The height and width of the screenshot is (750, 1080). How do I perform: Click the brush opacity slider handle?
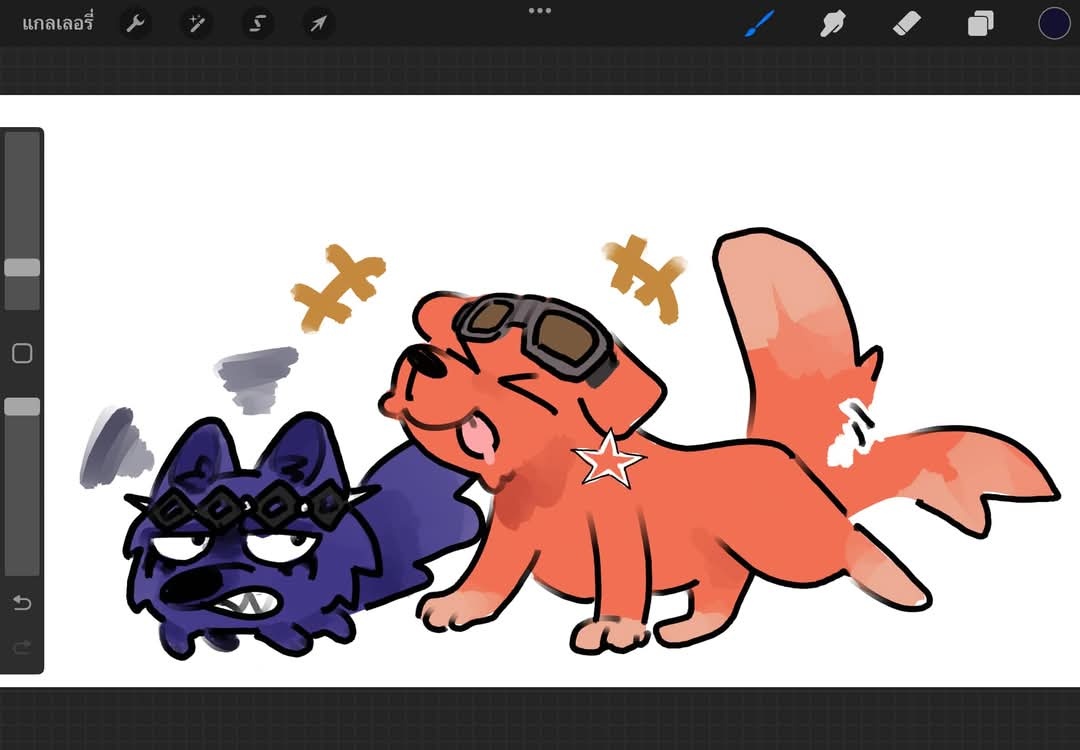[22, 406]
